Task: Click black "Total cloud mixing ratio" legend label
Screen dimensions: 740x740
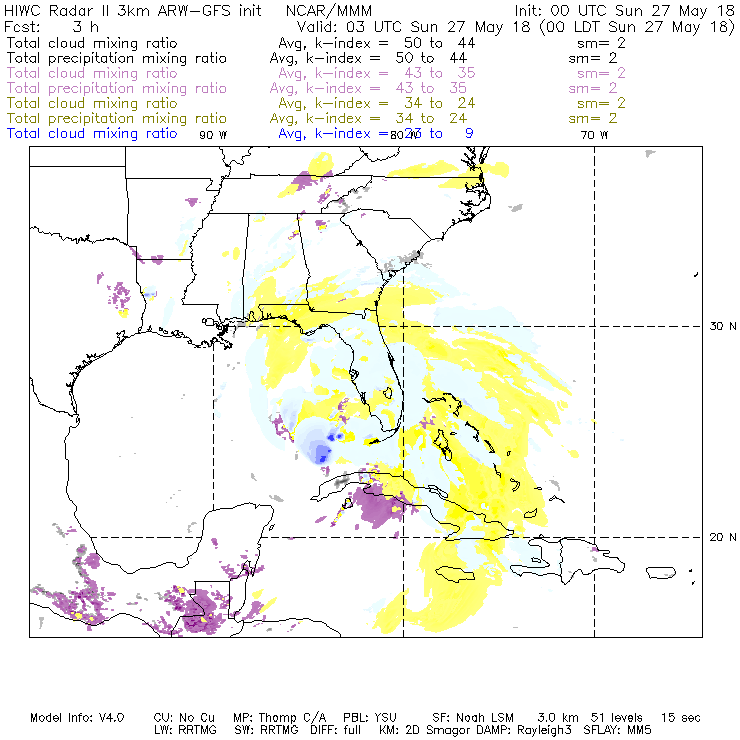Action: [x=92, y=43]
